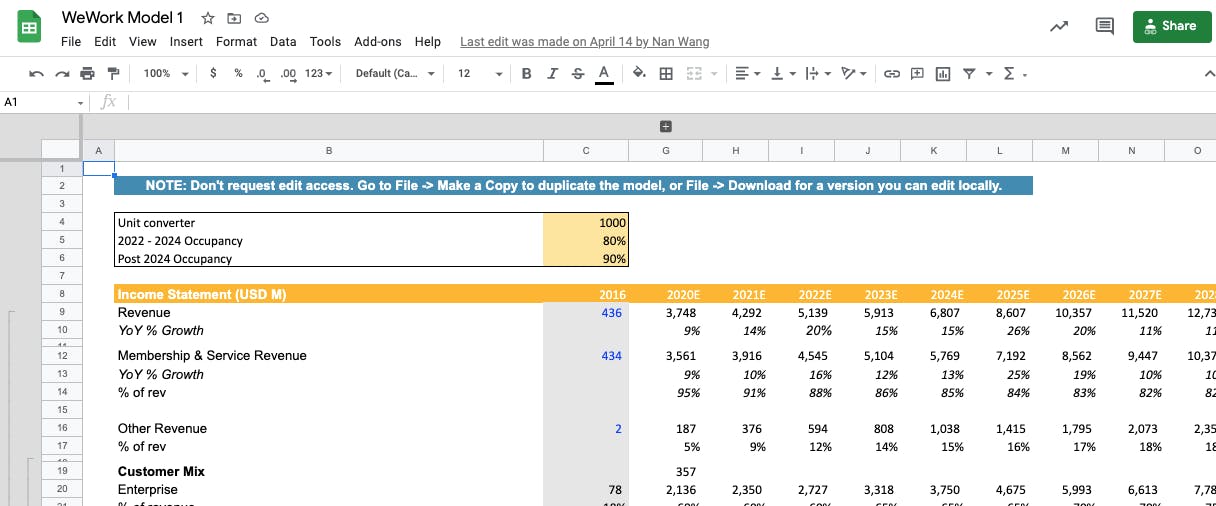
Task: Check the cloud save status icon
Action: [262, 18]
